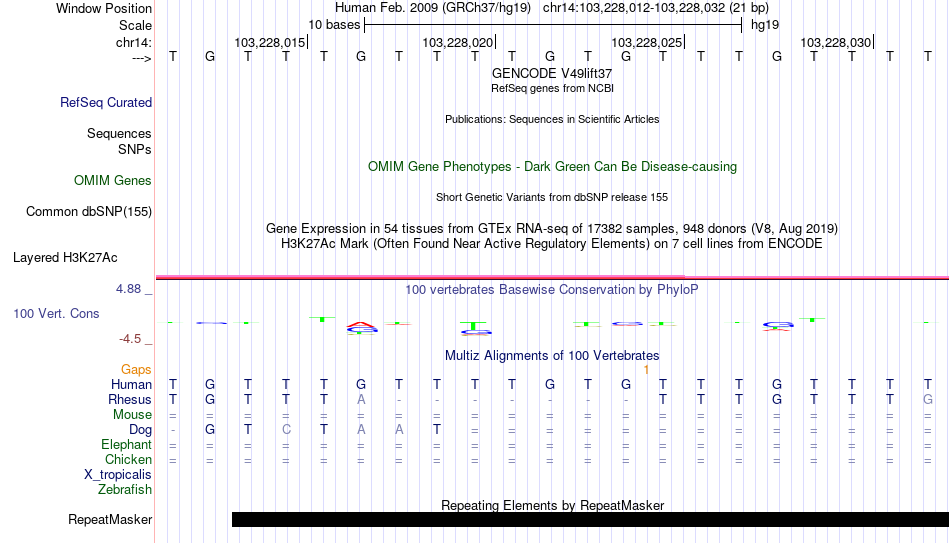Click RefSeq genes from NCBI title

coord(552,88)
